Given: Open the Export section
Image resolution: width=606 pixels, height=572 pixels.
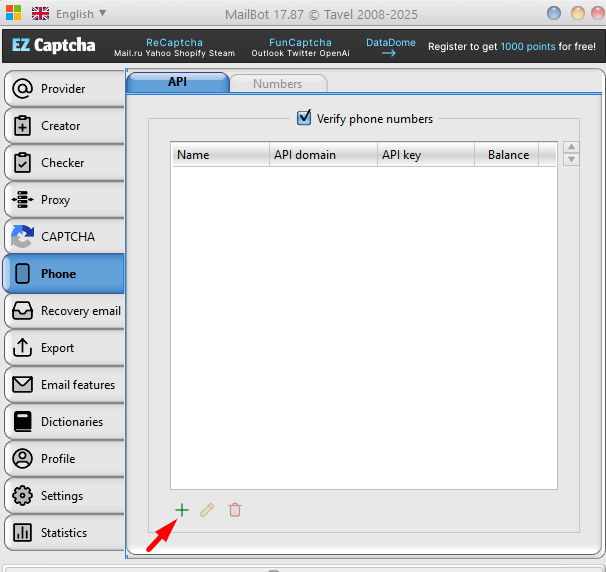Looking at the screenshot, I should (x=65, y=348).
